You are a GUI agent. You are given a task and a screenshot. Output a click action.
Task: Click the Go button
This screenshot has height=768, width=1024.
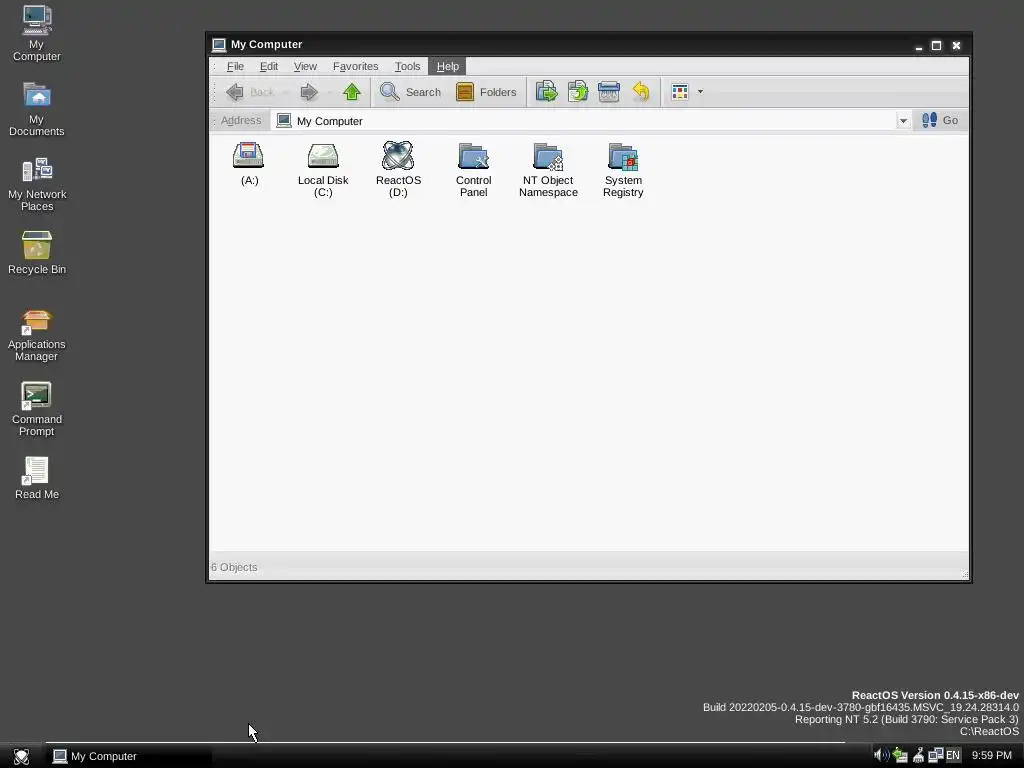coord(940,120)
